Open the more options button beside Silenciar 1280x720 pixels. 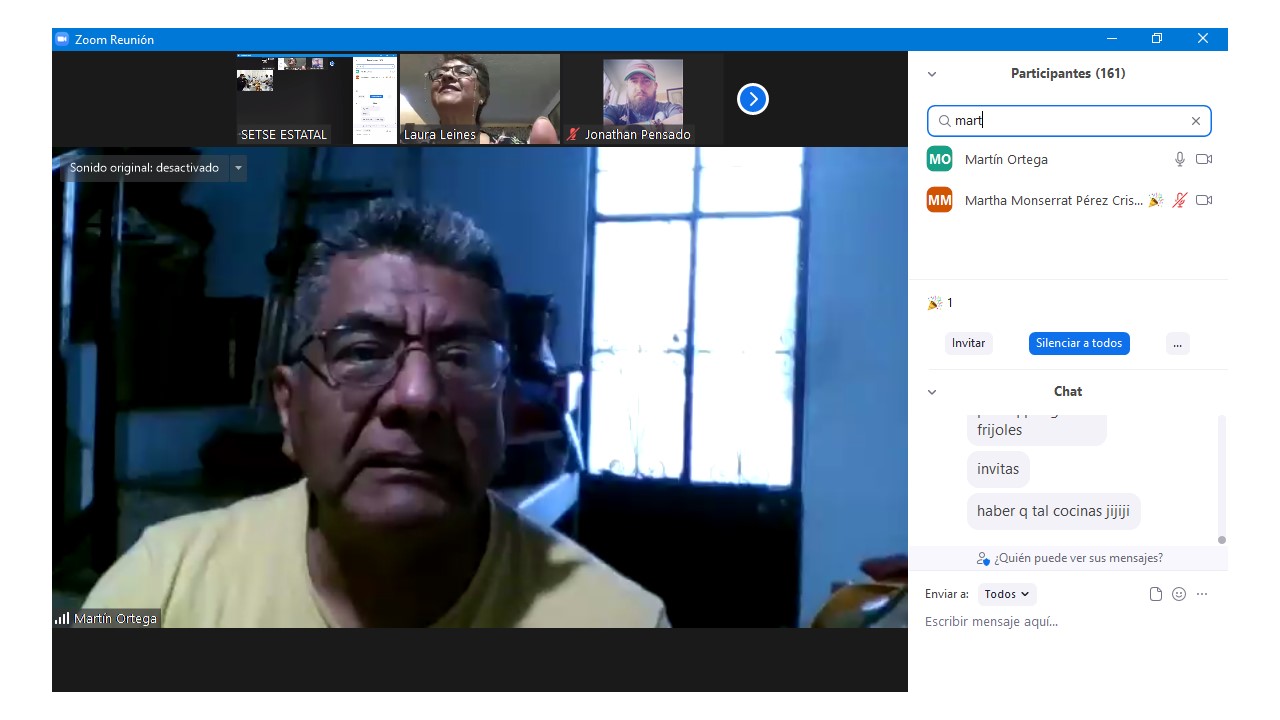(1177, 343)
